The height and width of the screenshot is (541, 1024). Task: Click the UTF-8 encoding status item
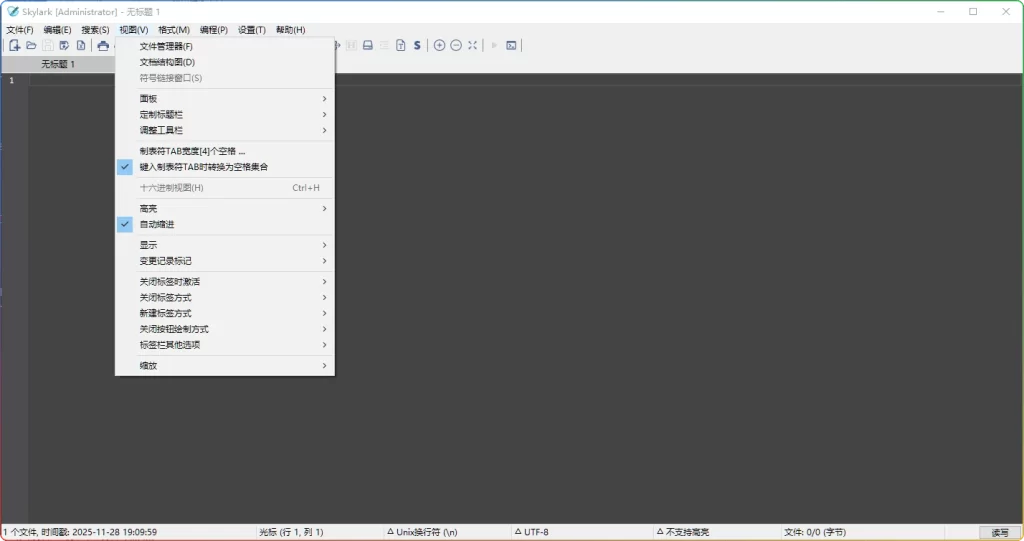(536, 532)
